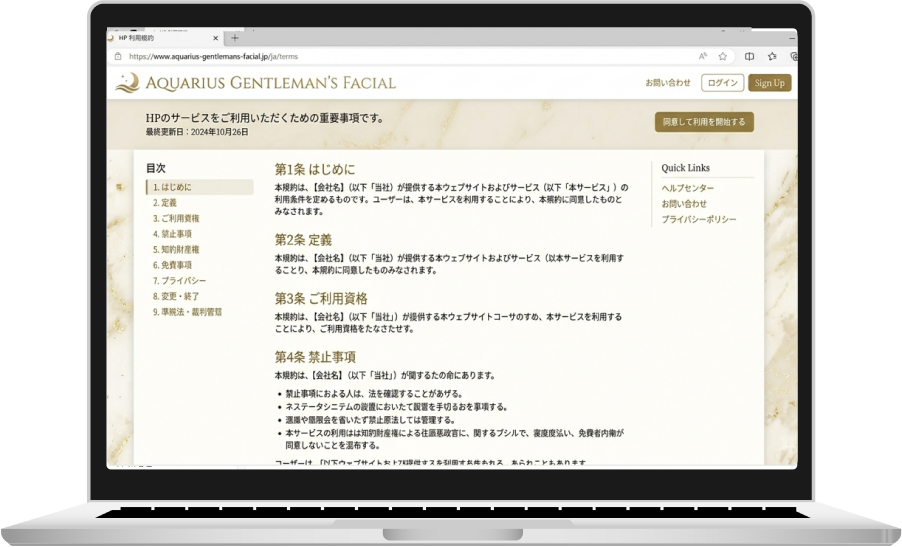
Task: Jump to 5. 知的財産権 in contents
Action: (x=176, y=249)
